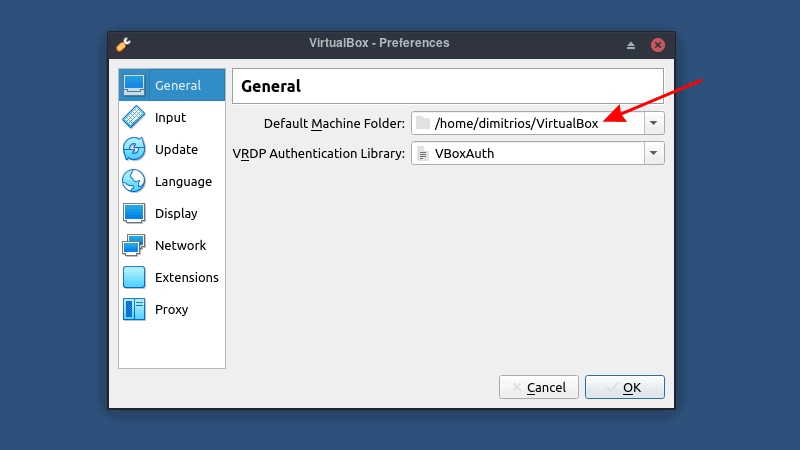Screen dimensions: 800x450
Task: Click the VirtualBox - Preferences title bar
Action: point(379,43)
